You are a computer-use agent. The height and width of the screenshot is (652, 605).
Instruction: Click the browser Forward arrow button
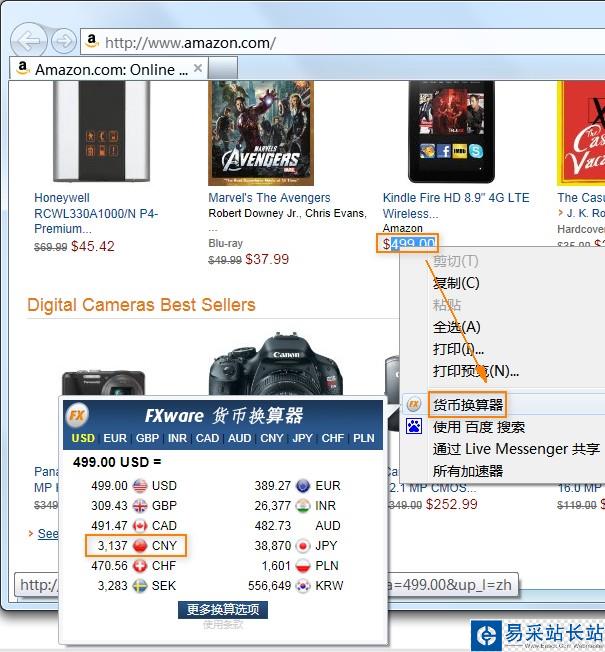click(x=64, y=41)
